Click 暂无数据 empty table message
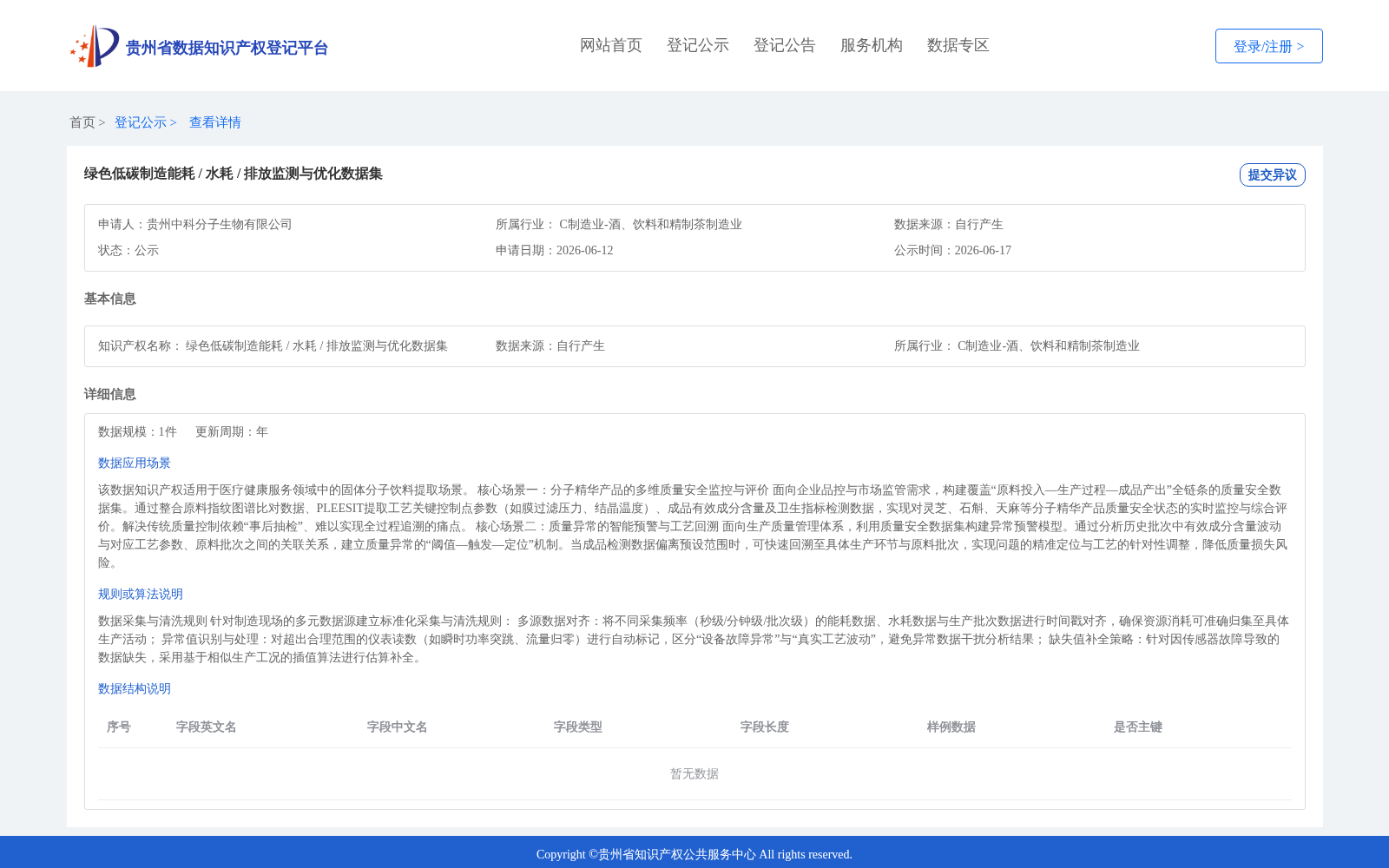The height and width of the screenshot is (868, 1389). pos(694,773)
